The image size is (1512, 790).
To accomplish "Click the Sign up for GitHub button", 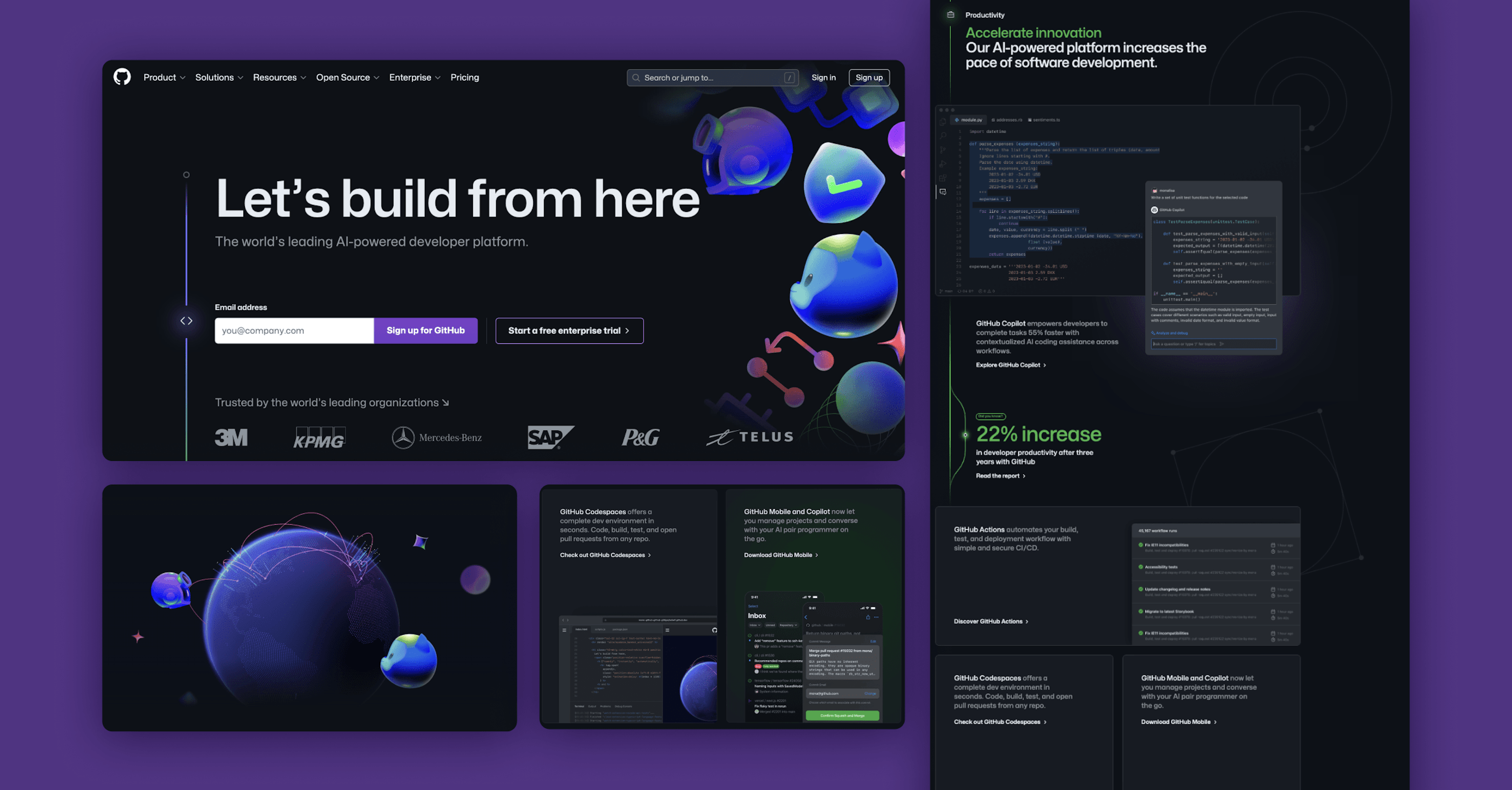I will [x=426, y=330].
